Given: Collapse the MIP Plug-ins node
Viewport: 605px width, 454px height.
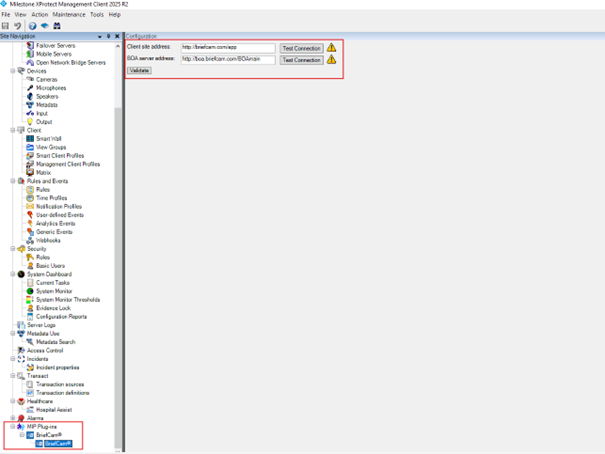Looking at the screenshot, I should [x=13, y=427].
